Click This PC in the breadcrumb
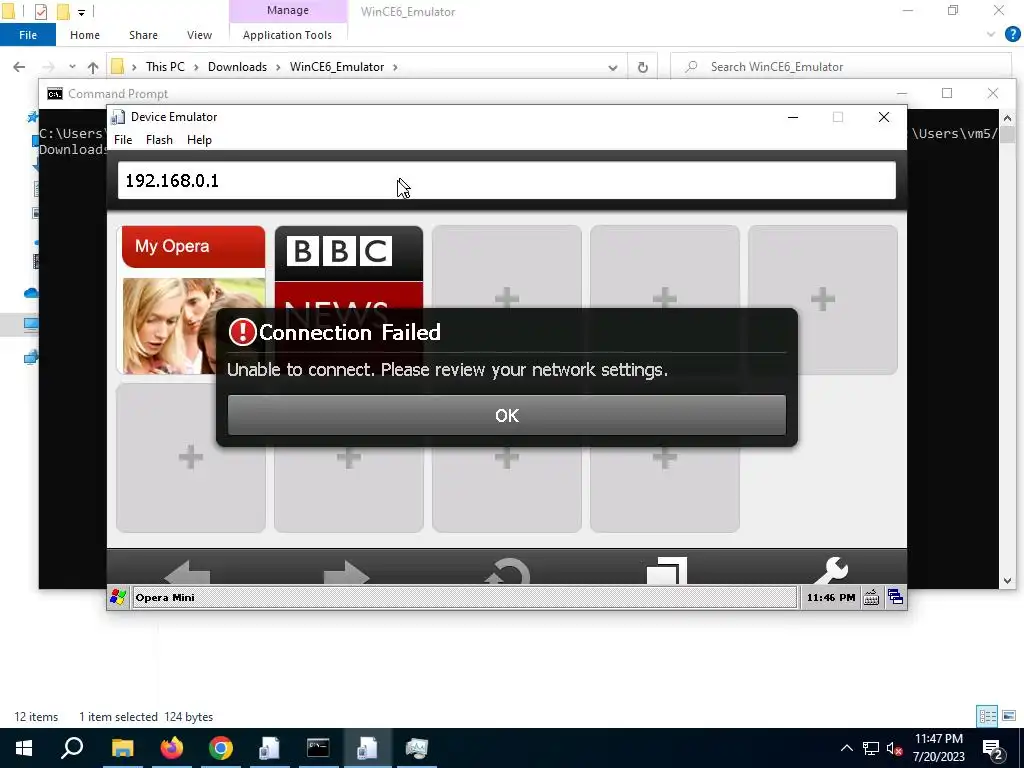 165,67
